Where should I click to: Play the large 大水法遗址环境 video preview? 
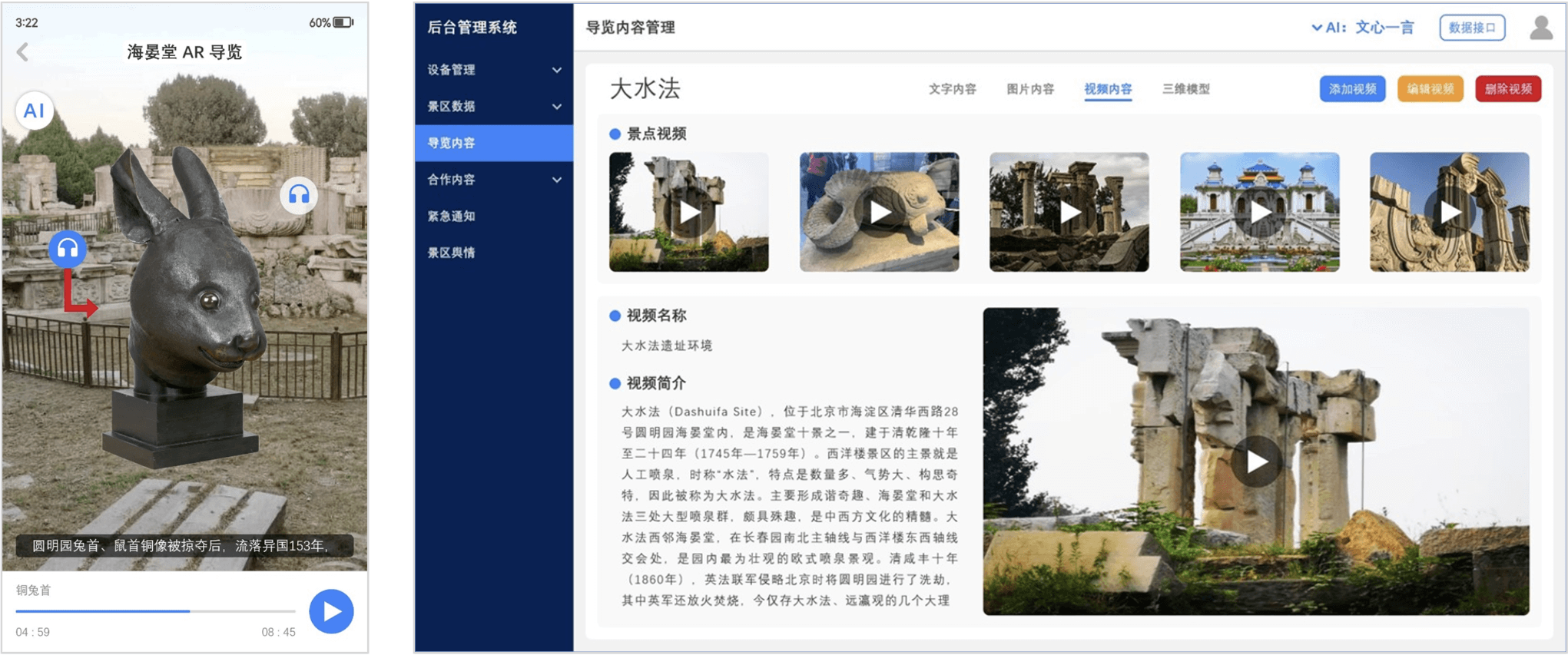click(x=1256, y=461)
